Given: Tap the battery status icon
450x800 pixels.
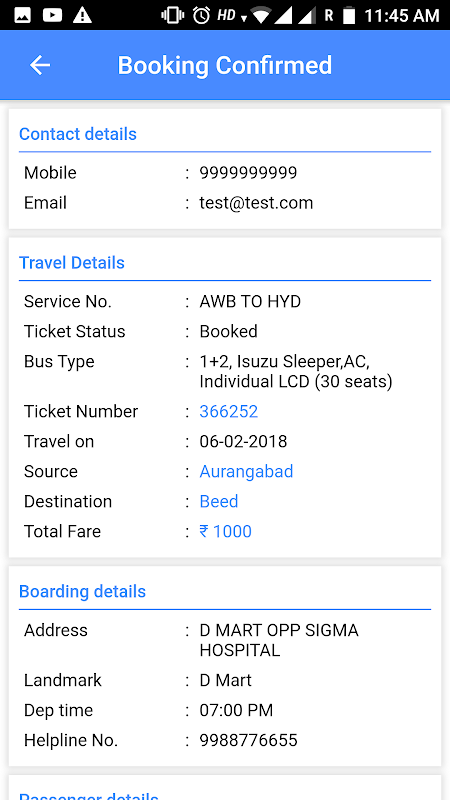Looking at the screenshot, I should [x=348, y=15].
